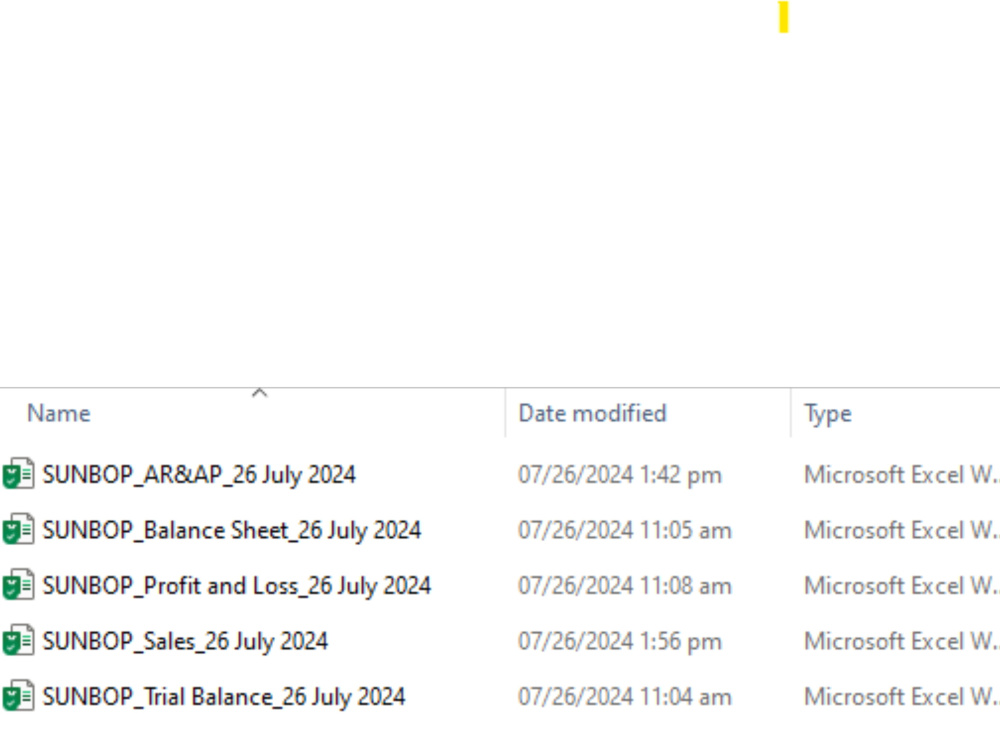The width and height of the screenshot is (1000, 750).
Task: Click the file type in the Trial Balance row
Action: point(902,696)
